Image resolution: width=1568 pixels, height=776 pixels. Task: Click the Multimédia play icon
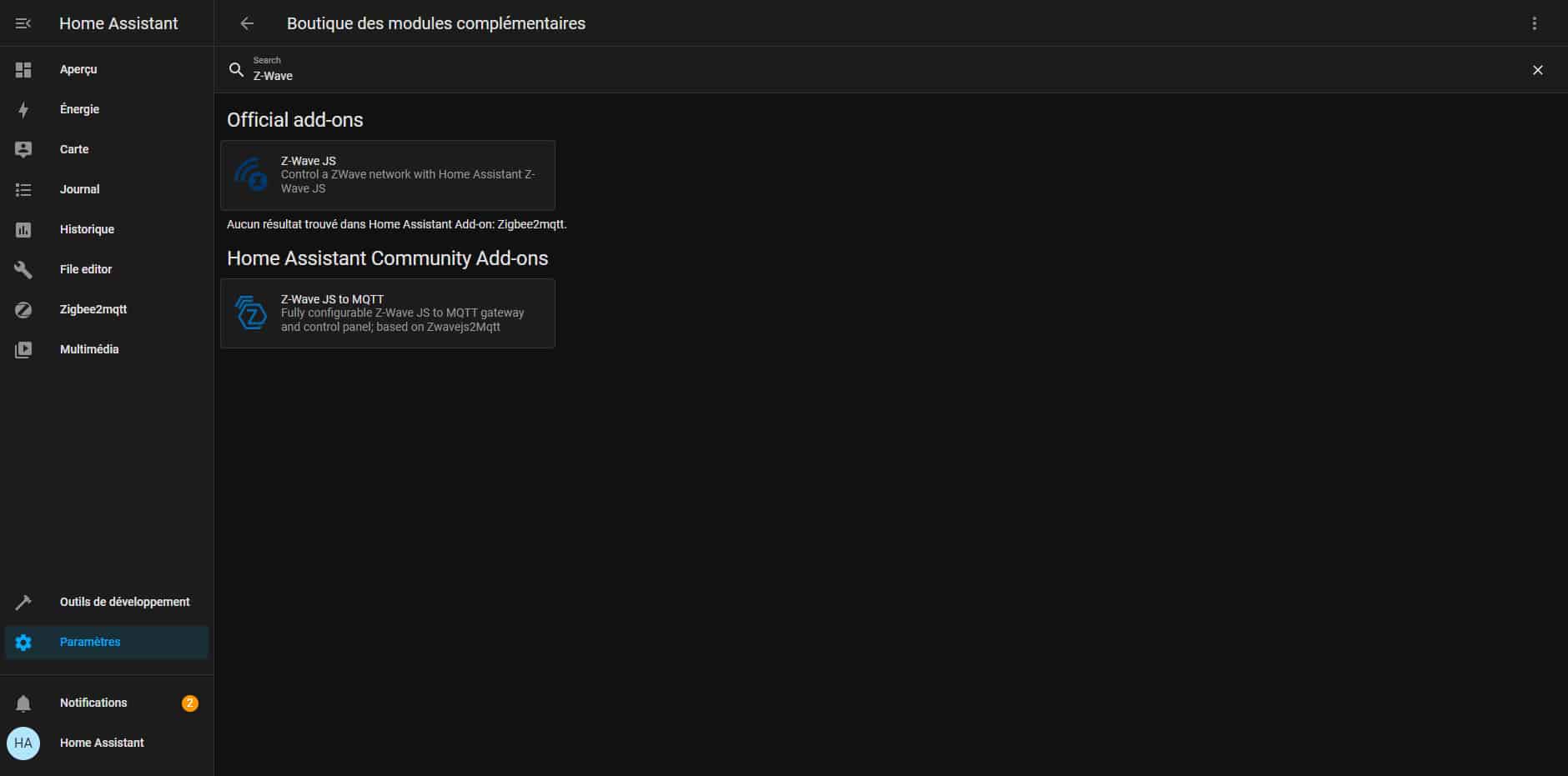23,350
